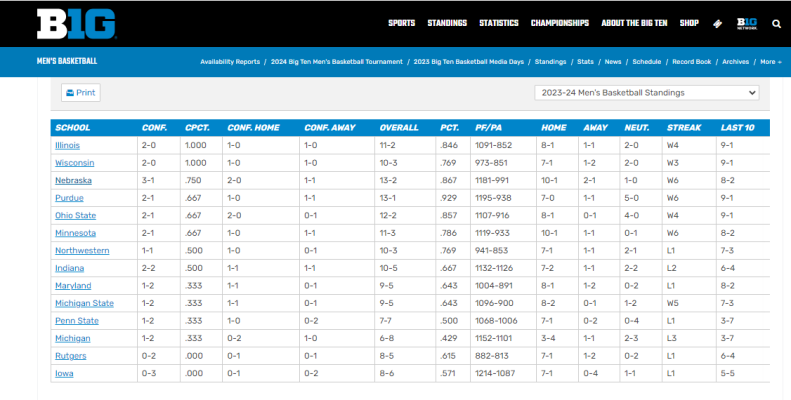The image size is (791, 400).
Task: Open the Nebraska team link
Action: (74, 180)
